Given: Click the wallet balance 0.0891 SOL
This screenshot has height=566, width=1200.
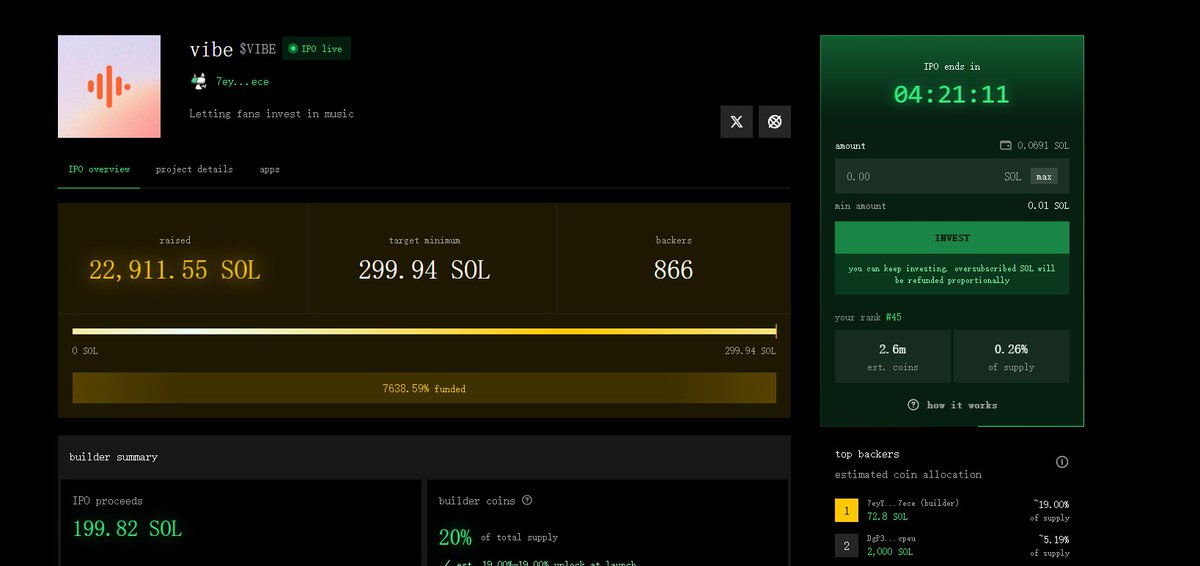Looking at the screenshot, I should tap(1043, 146).
